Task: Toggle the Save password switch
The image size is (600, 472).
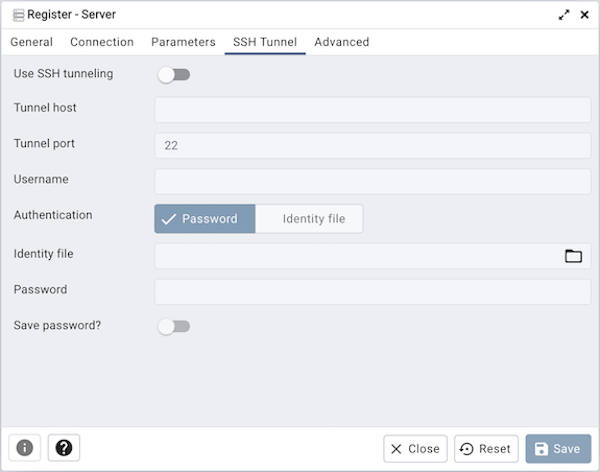Action: tap(174, 326)
